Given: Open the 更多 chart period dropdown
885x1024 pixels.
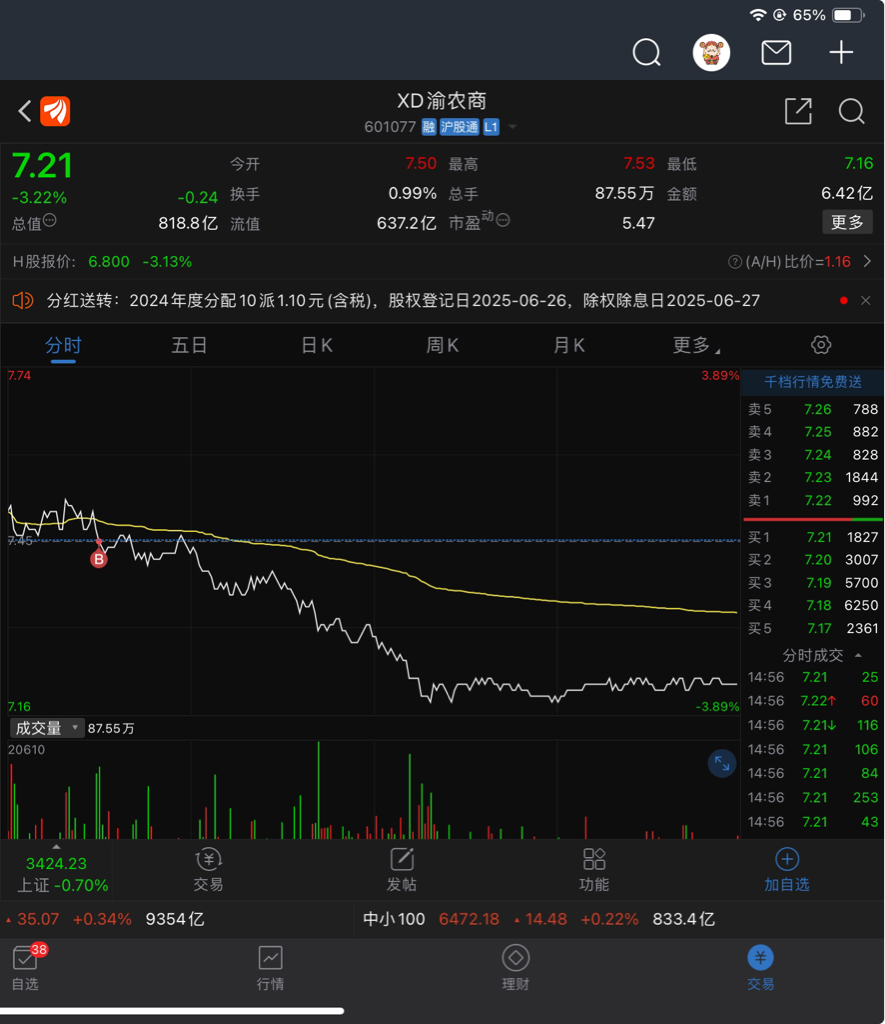Looking at the screenshot, I should tap(696, 345).
